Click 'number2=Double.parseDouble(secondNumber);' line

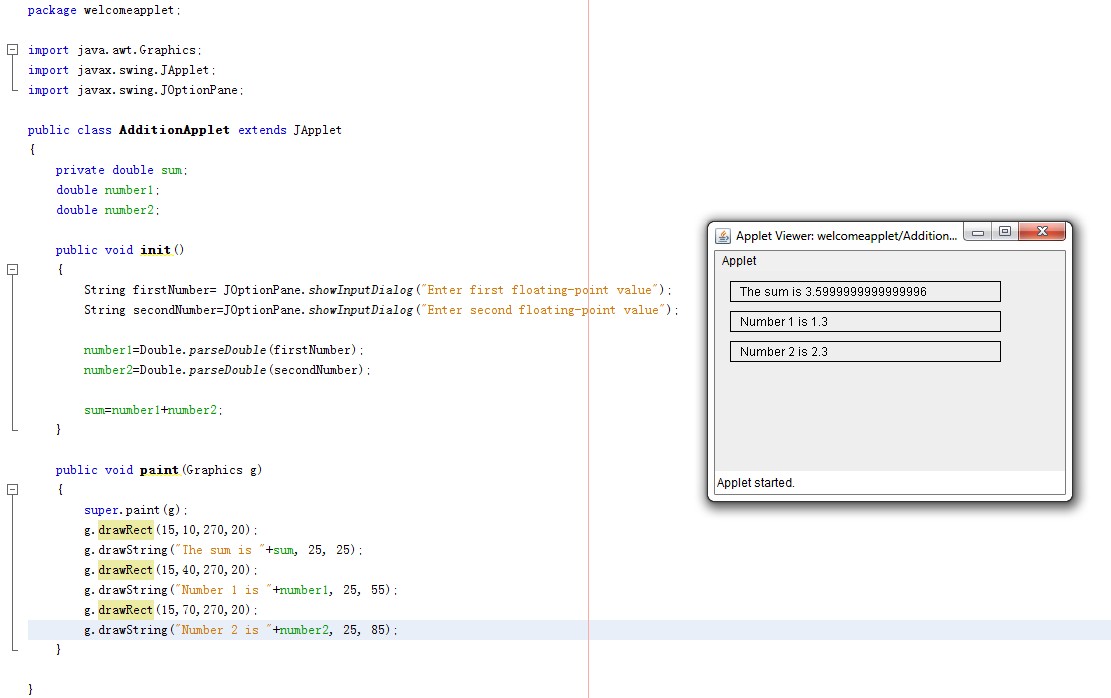227,370
